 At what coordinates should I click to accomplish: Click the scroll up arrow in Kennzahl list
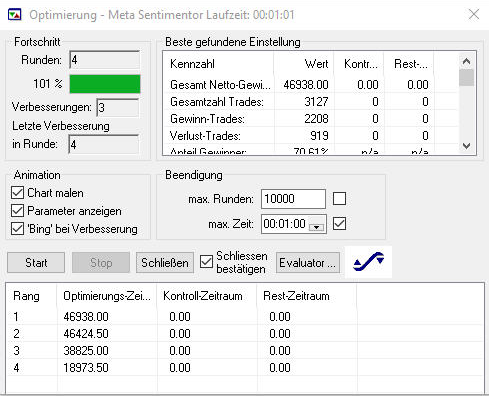click(466, 61)
